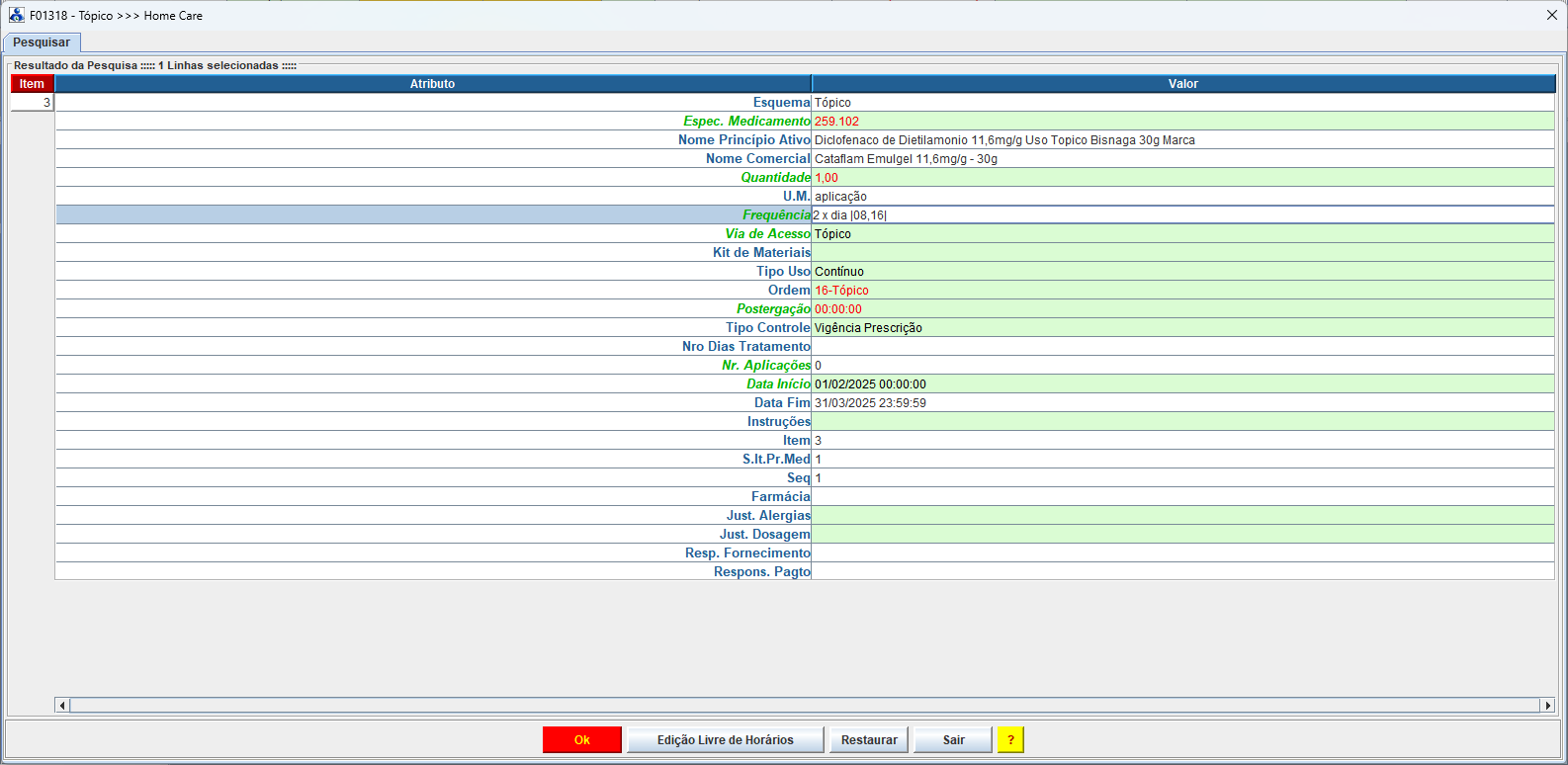
Task: Click the empty Instruções value cell
Action: click(x=1181, y=422)
